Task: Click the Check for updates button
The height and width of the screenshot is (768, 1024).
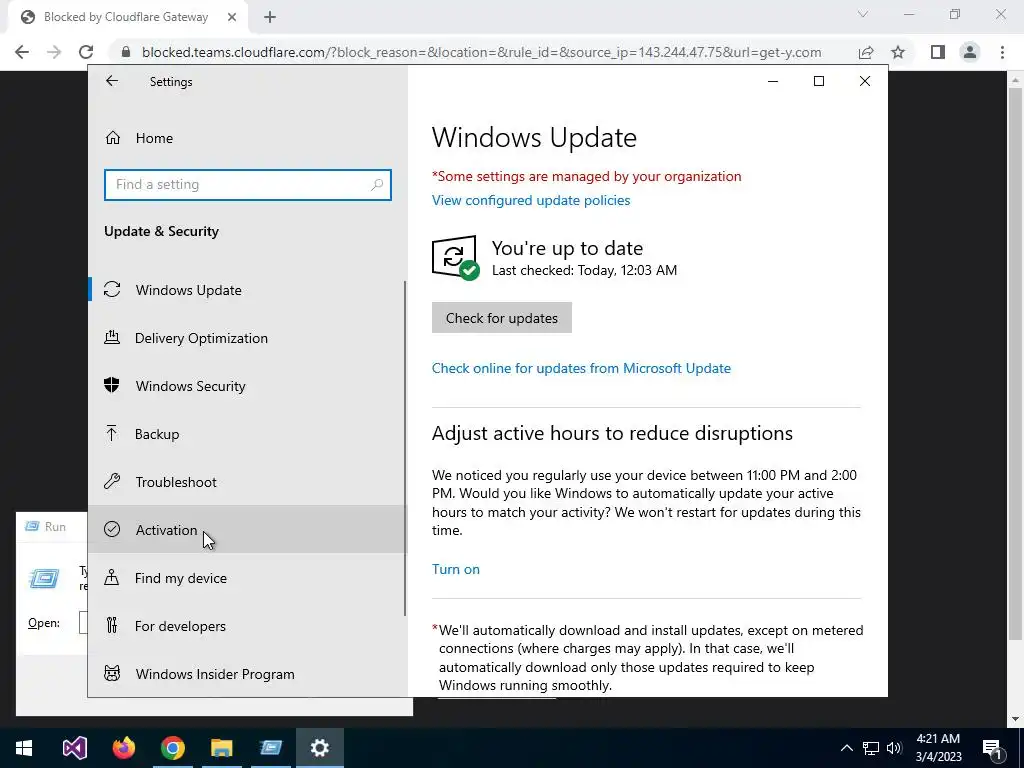Action: point(502,318)
